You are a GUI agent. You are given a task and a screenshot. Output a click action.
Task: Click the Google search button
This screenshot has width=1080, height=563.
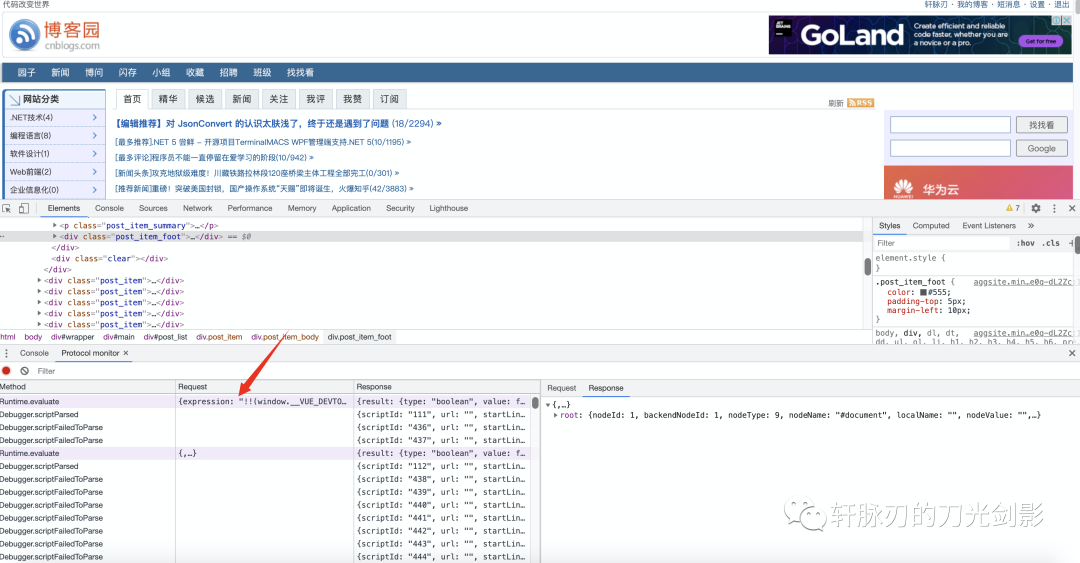pos(1041,148)
